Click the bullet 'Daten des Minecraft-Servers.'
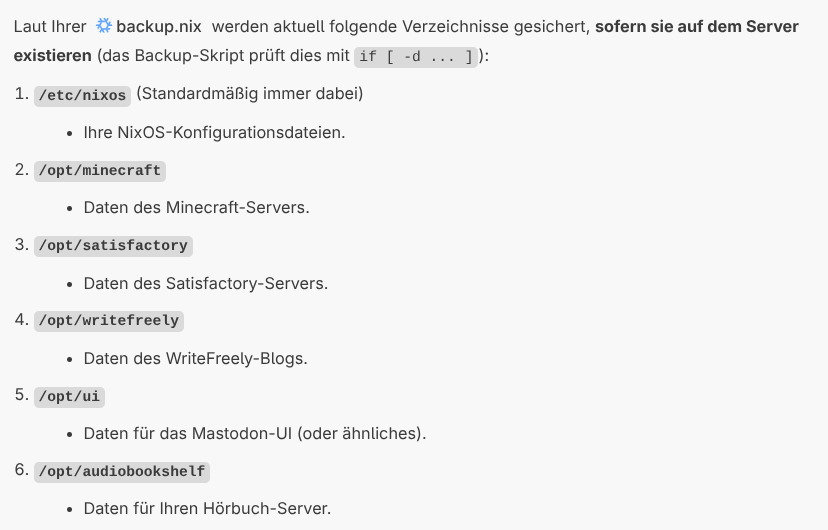The width and height of the screenshot is (828, 530). click(x=196, y=207)
